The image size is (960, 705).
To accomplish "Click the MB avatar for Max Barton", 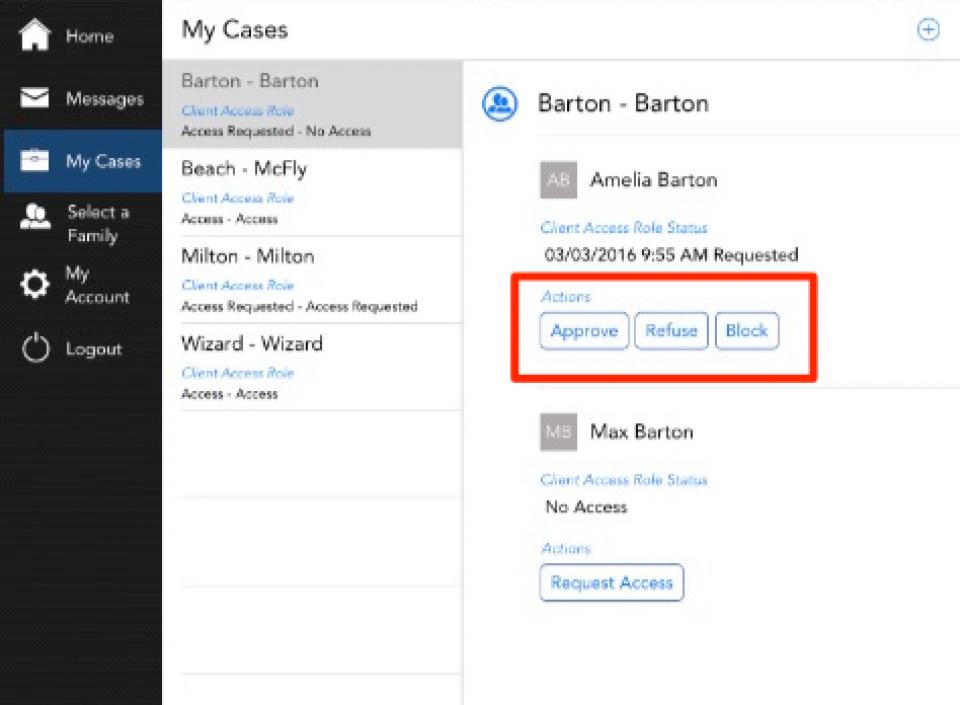I will 558,432.
